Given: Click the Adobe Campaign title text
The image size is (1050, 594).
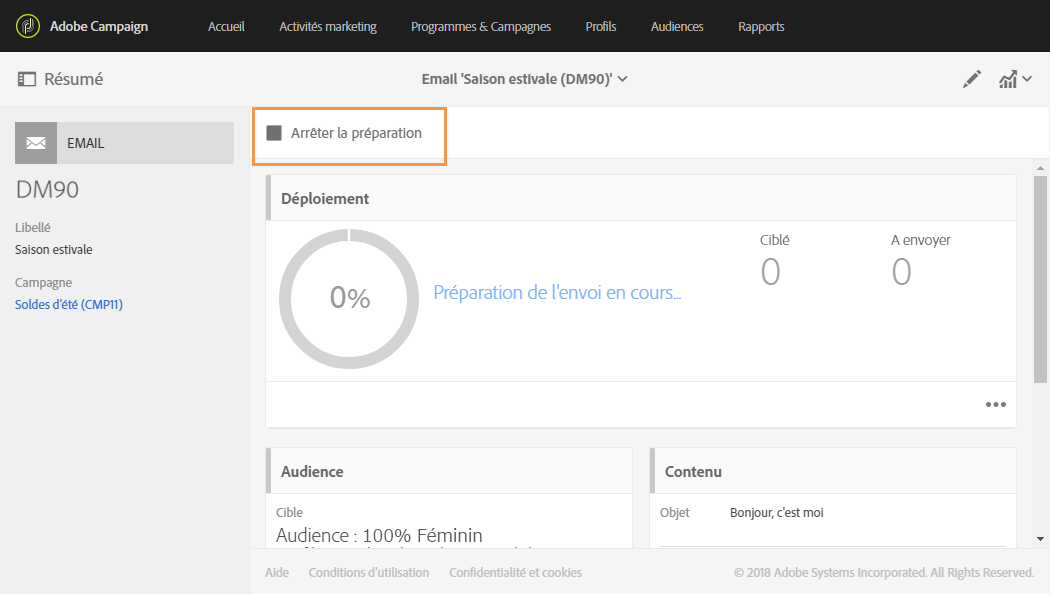Looking at the screenshot, I should (99, 26).
